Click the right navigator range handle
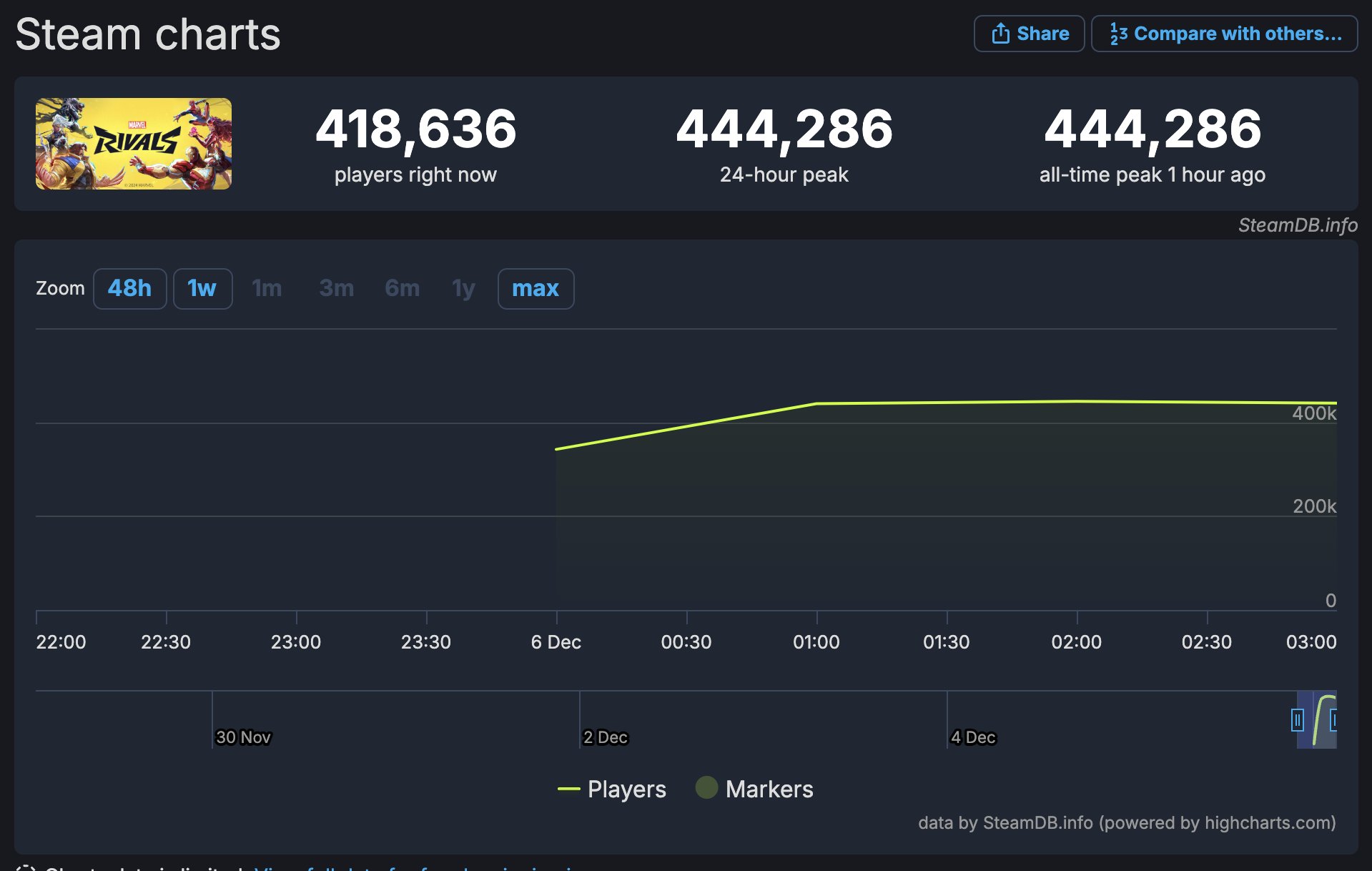The height and width of the screenshot is (871, 1372). pyautogui.click(x=1333, y=719)
